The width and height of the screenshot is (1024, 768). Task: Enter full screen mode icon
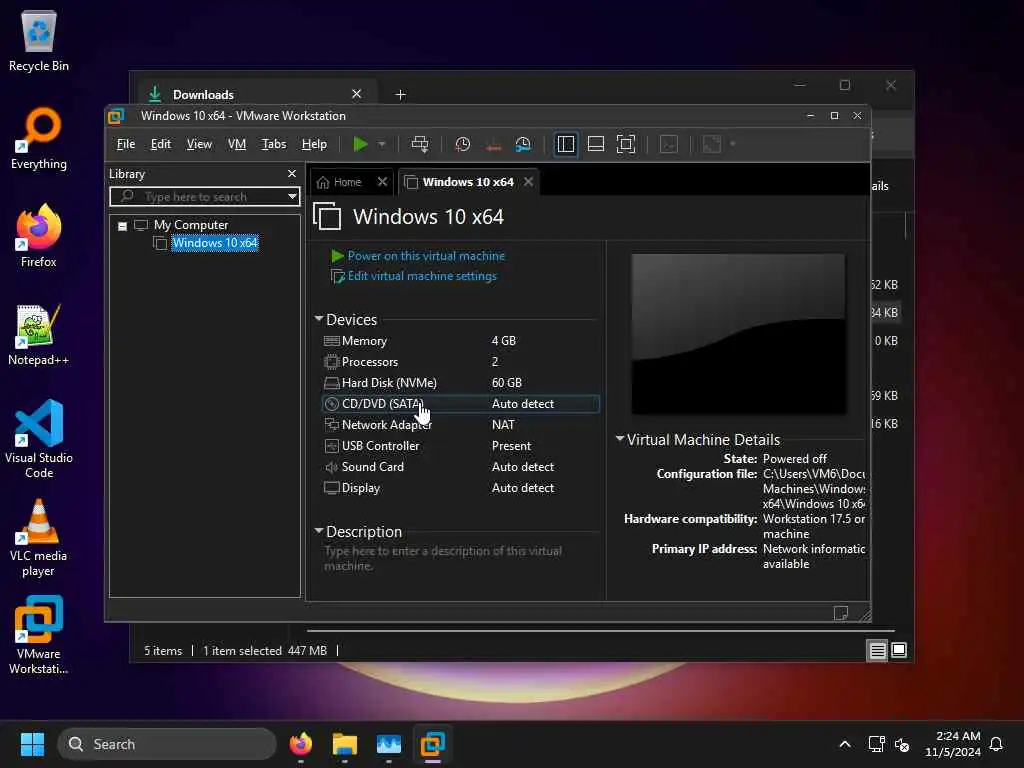[626, 144]
